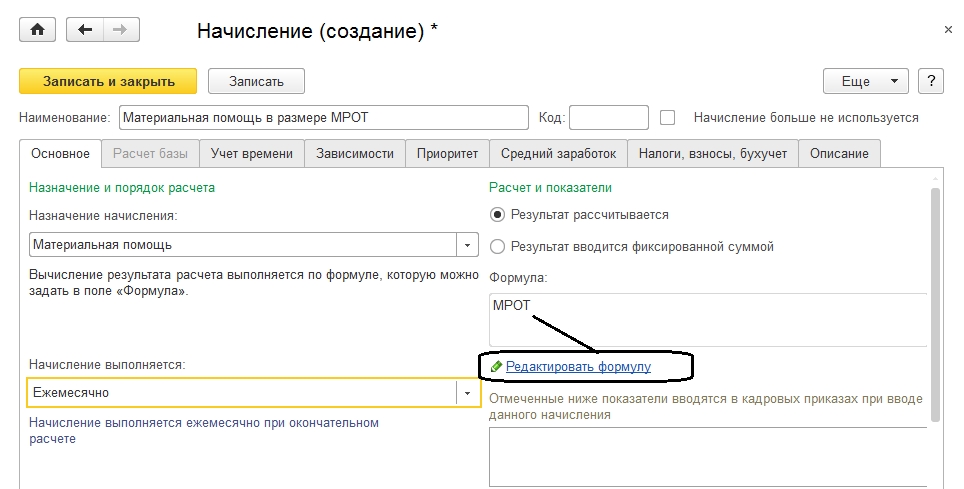The image size is (964, 489).
Task: Toggle 'Начисление больше не используется' checkbox
Action: [x=668, y=117]
